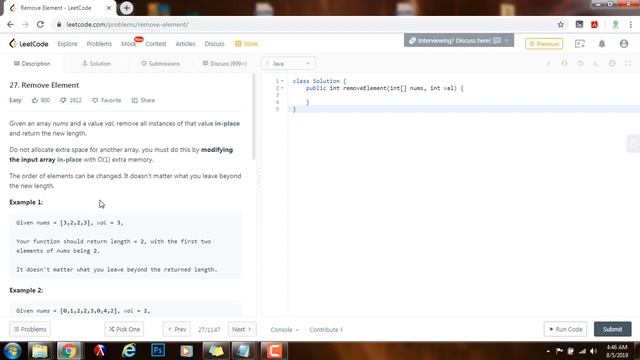Open Internet Explorer from taskbar

[129, 351]
